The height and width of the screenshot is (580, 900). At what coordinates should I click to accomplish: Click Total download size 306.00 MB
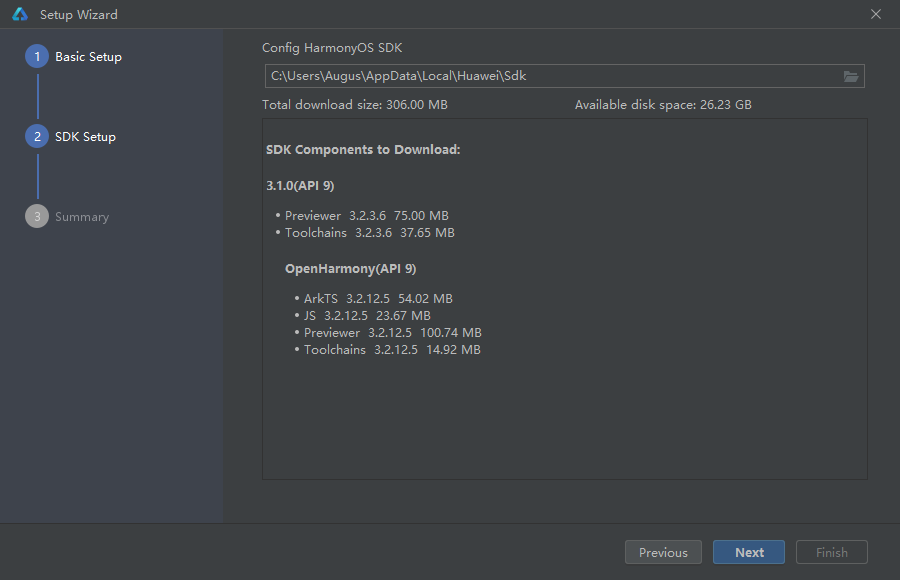355,105
